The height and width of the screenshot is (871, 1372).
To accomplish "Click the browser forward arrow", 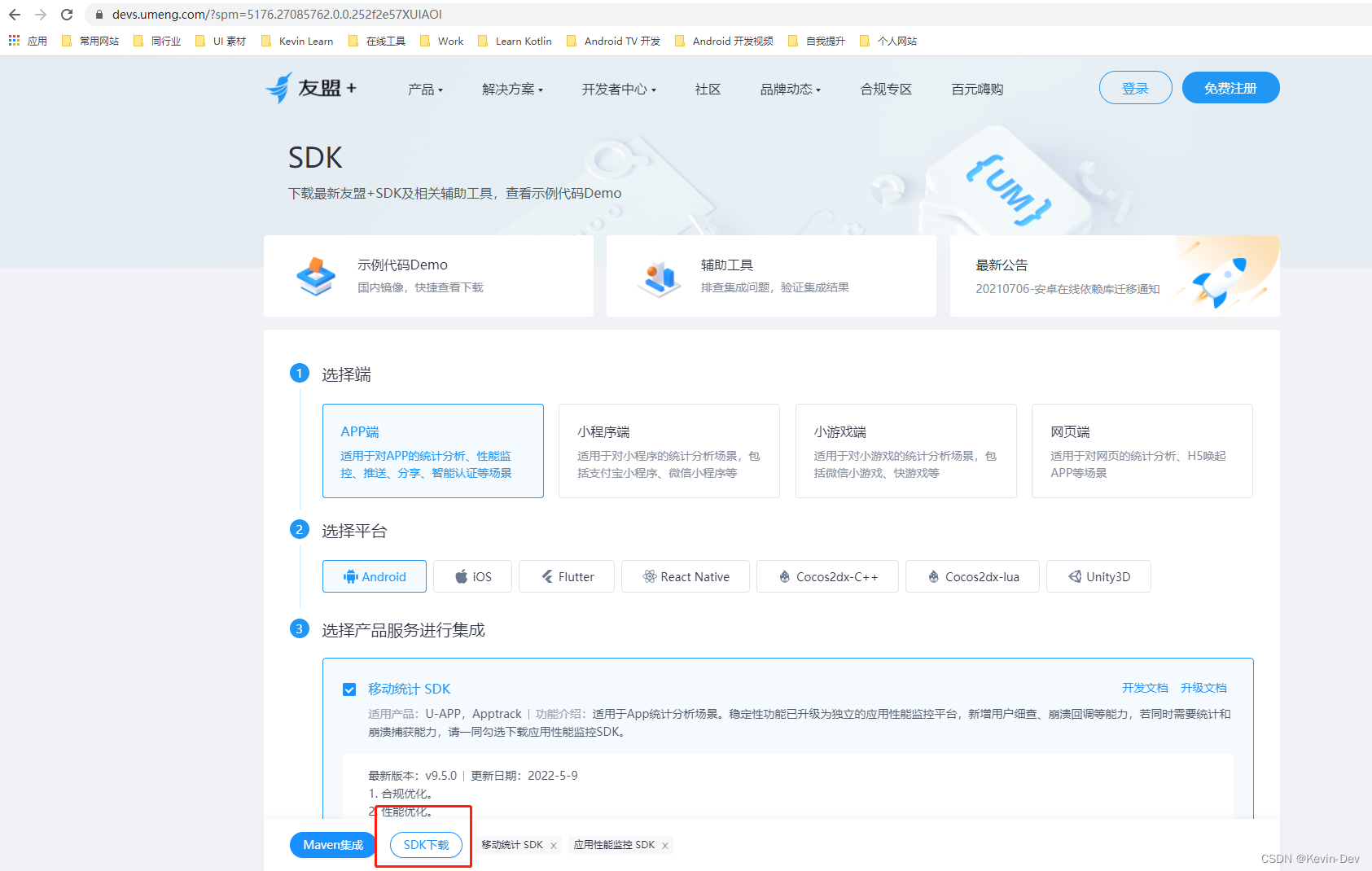I will (41, 15).
